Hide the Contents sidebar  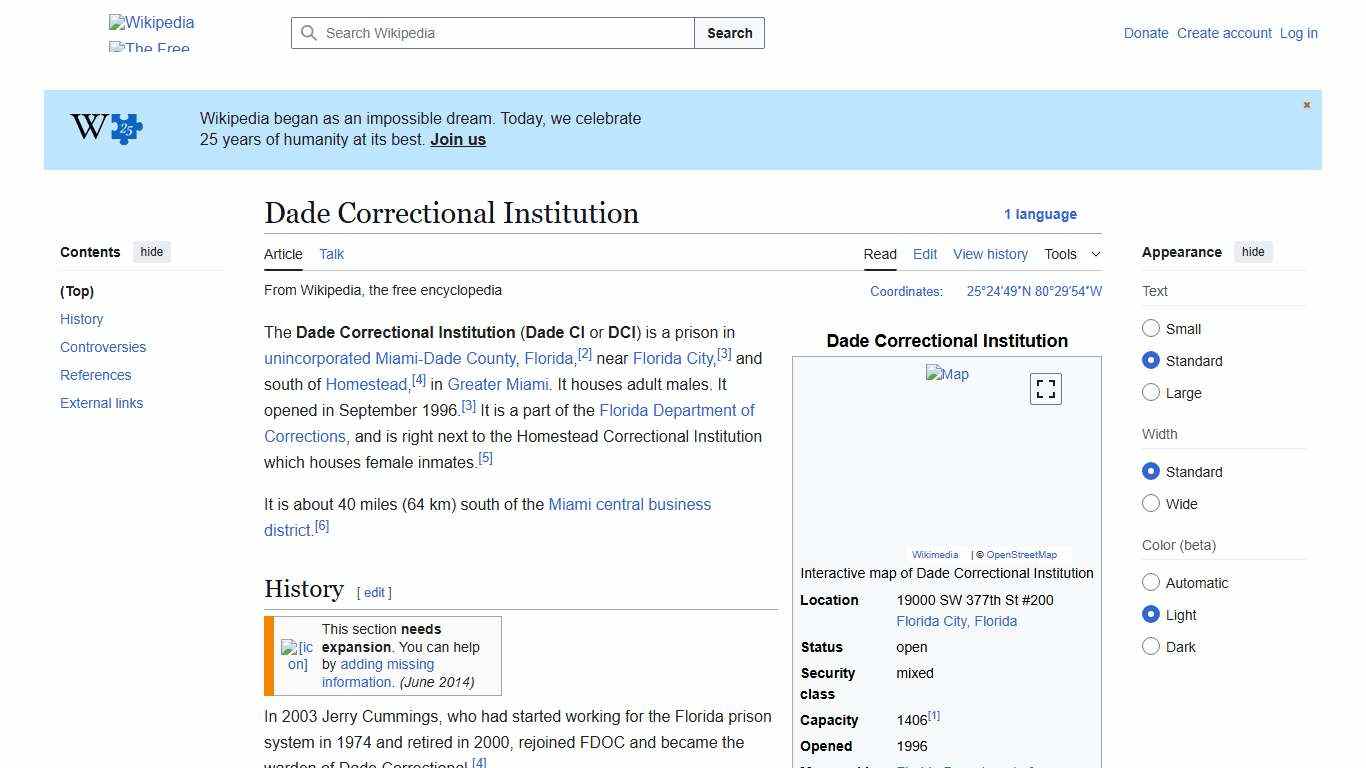(x=151, y=252)
